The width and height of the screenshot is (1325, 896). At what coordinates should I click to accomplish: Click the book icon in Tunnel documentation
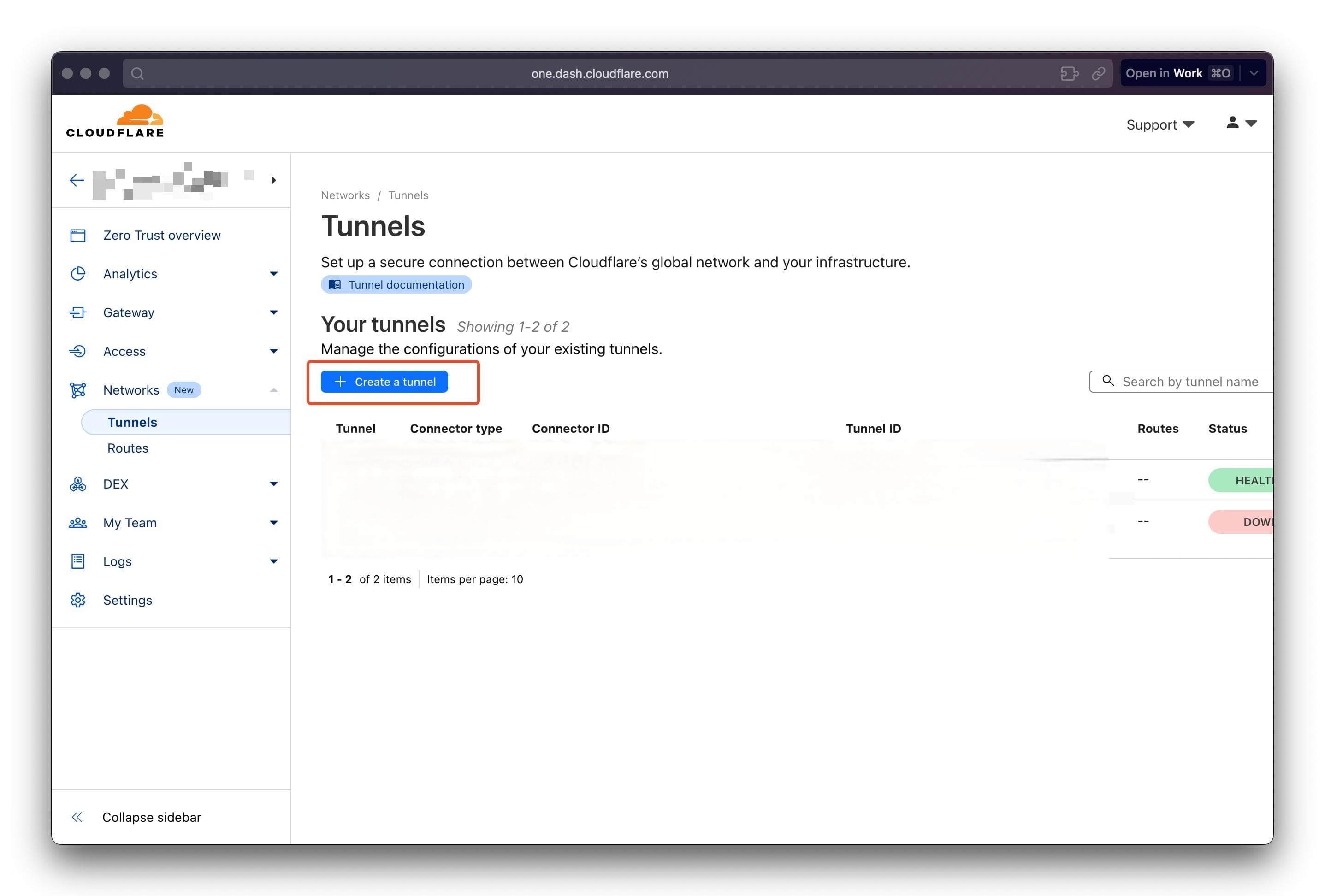[335, 285]
